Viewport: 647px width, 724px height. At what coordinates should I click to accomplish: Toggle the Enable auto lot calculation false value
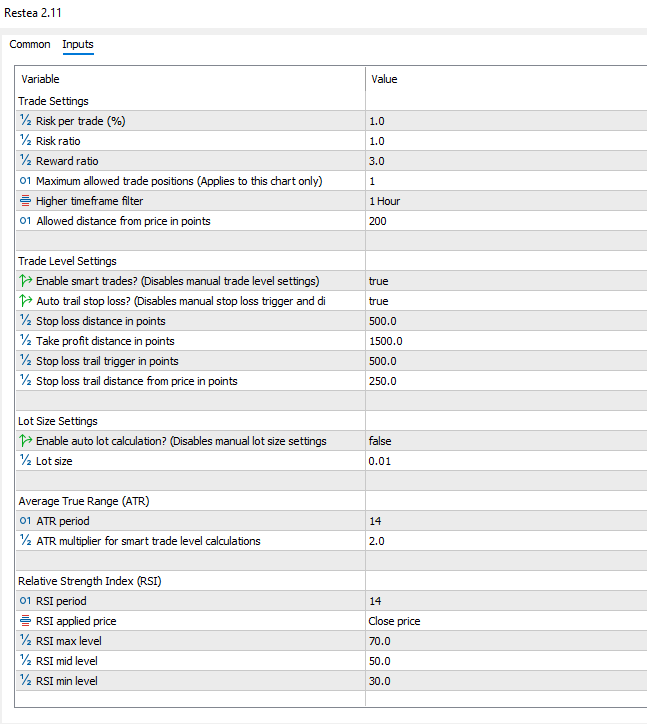(x=380, y=441)
